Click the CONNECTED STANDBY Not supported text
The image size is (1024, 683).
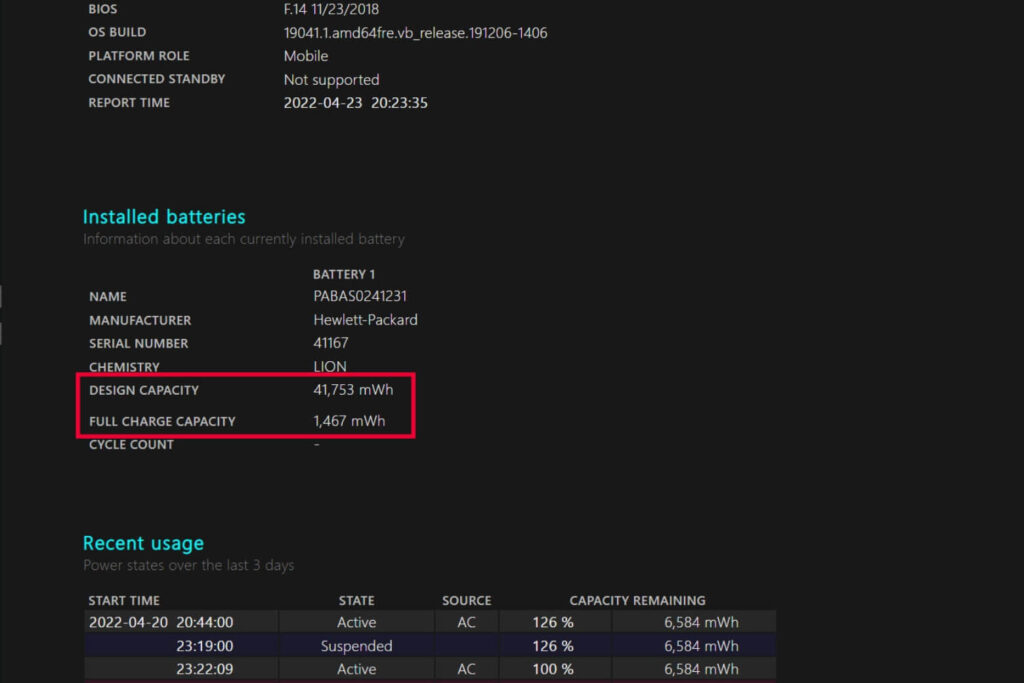pyautogui.click(x=331, y=79)
